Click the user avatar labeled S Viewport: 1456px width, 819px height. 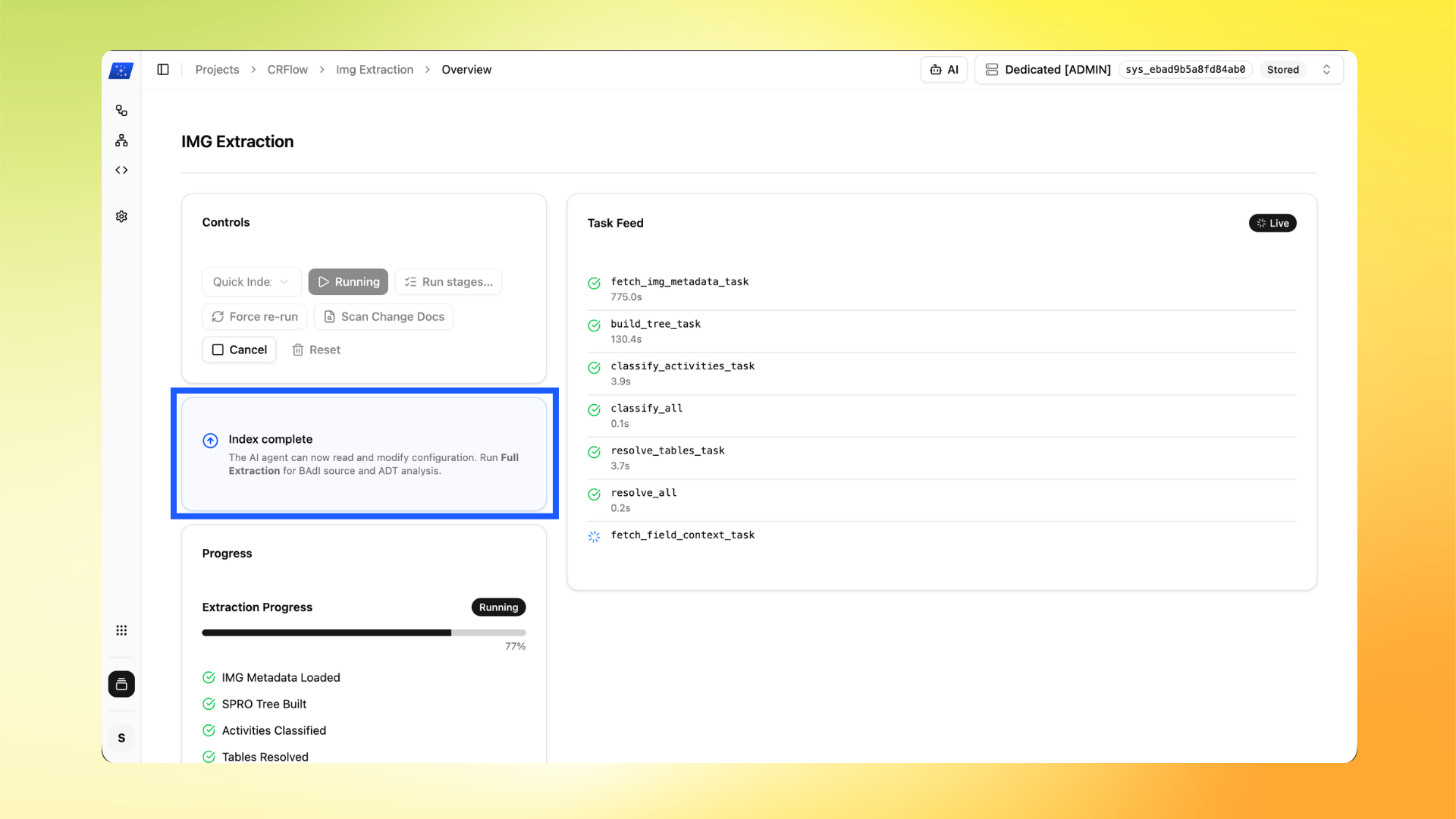pyautogui.click(x=121, y=738)
